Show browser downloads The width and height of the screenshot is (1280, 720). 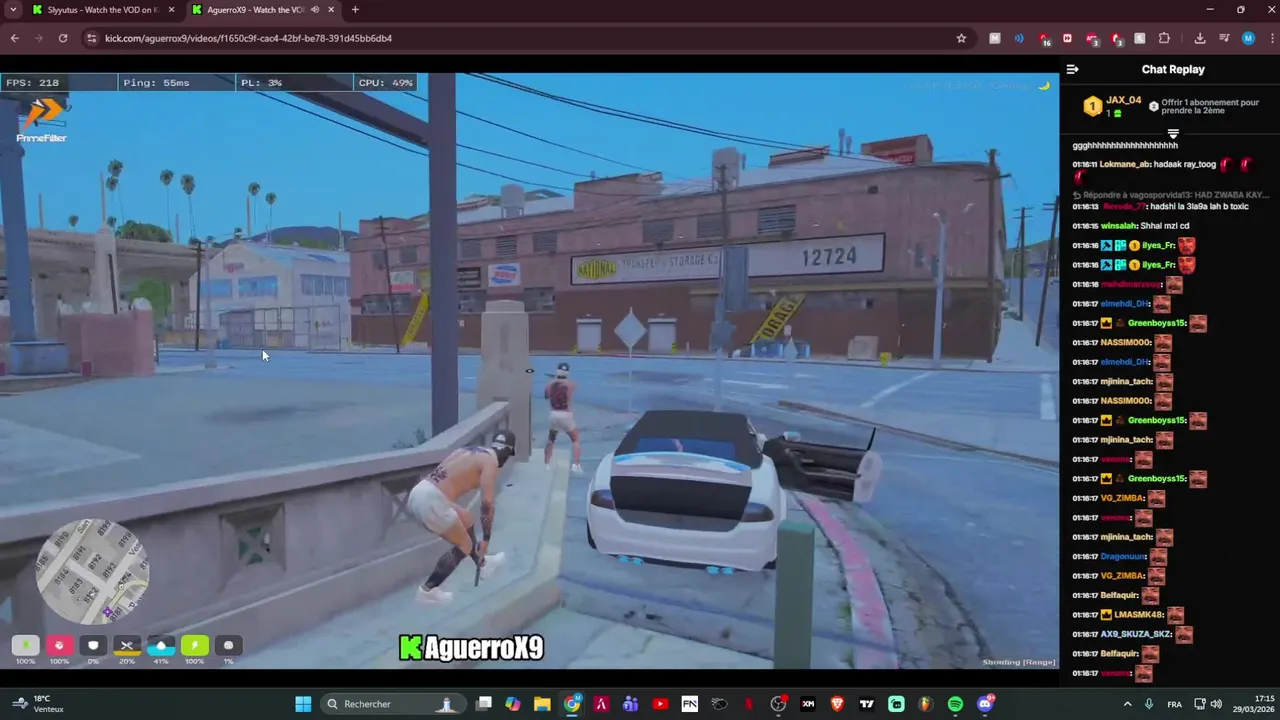pyautogui.click(x=1200, y=38)
